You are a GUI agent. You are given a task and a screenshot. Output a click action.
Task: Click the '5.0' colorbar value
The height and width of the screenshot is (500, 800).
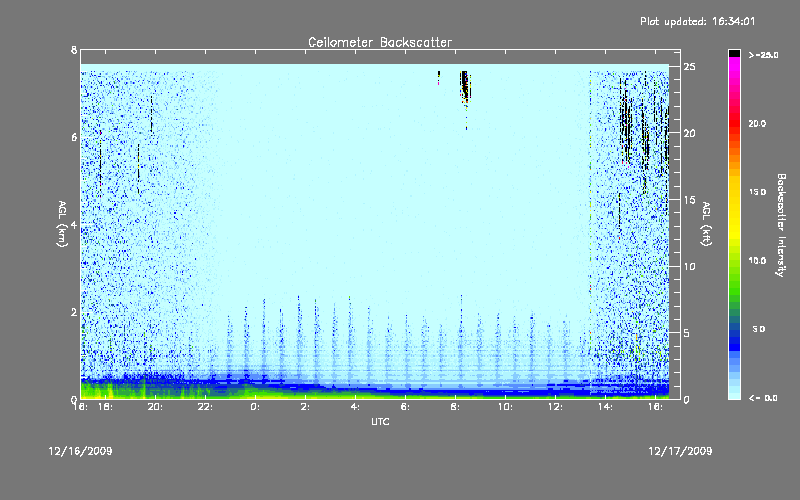coord(759,329)
